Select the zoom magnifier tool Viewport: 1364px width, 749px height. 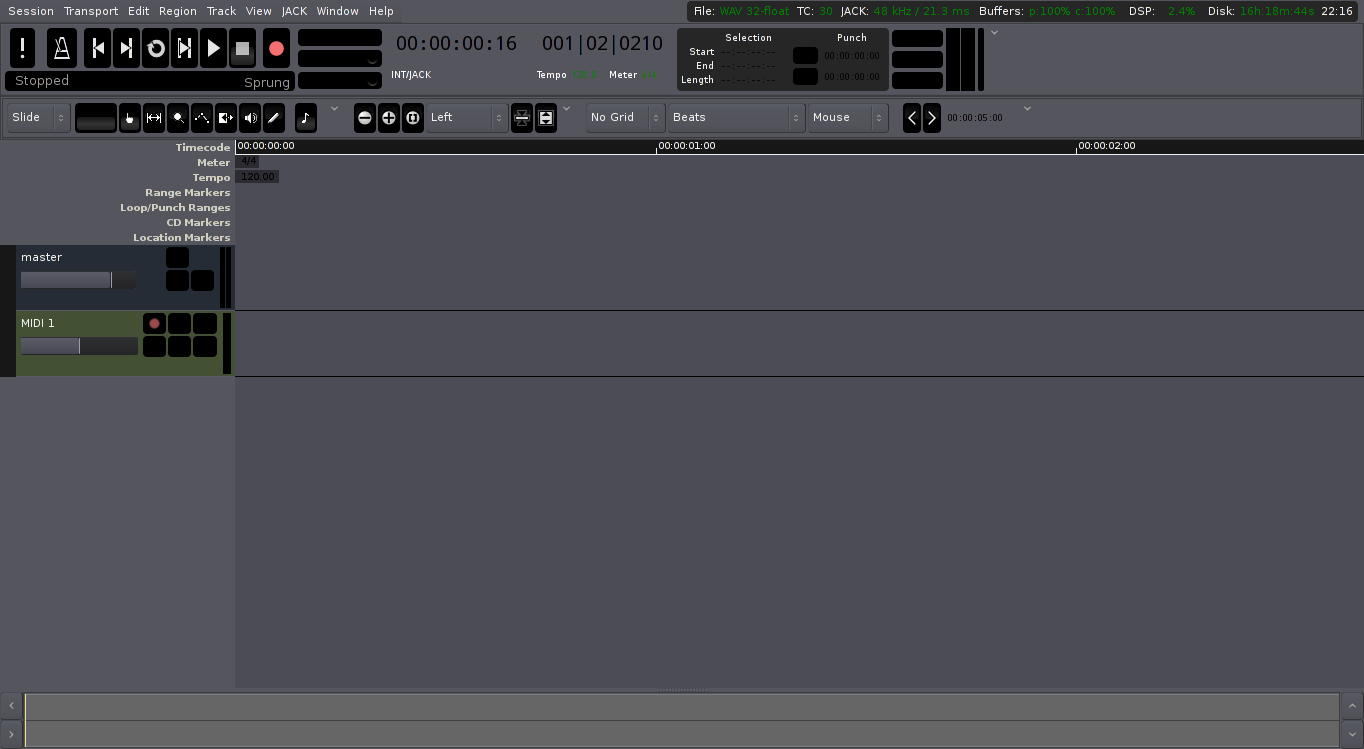[x=178, y=118]
